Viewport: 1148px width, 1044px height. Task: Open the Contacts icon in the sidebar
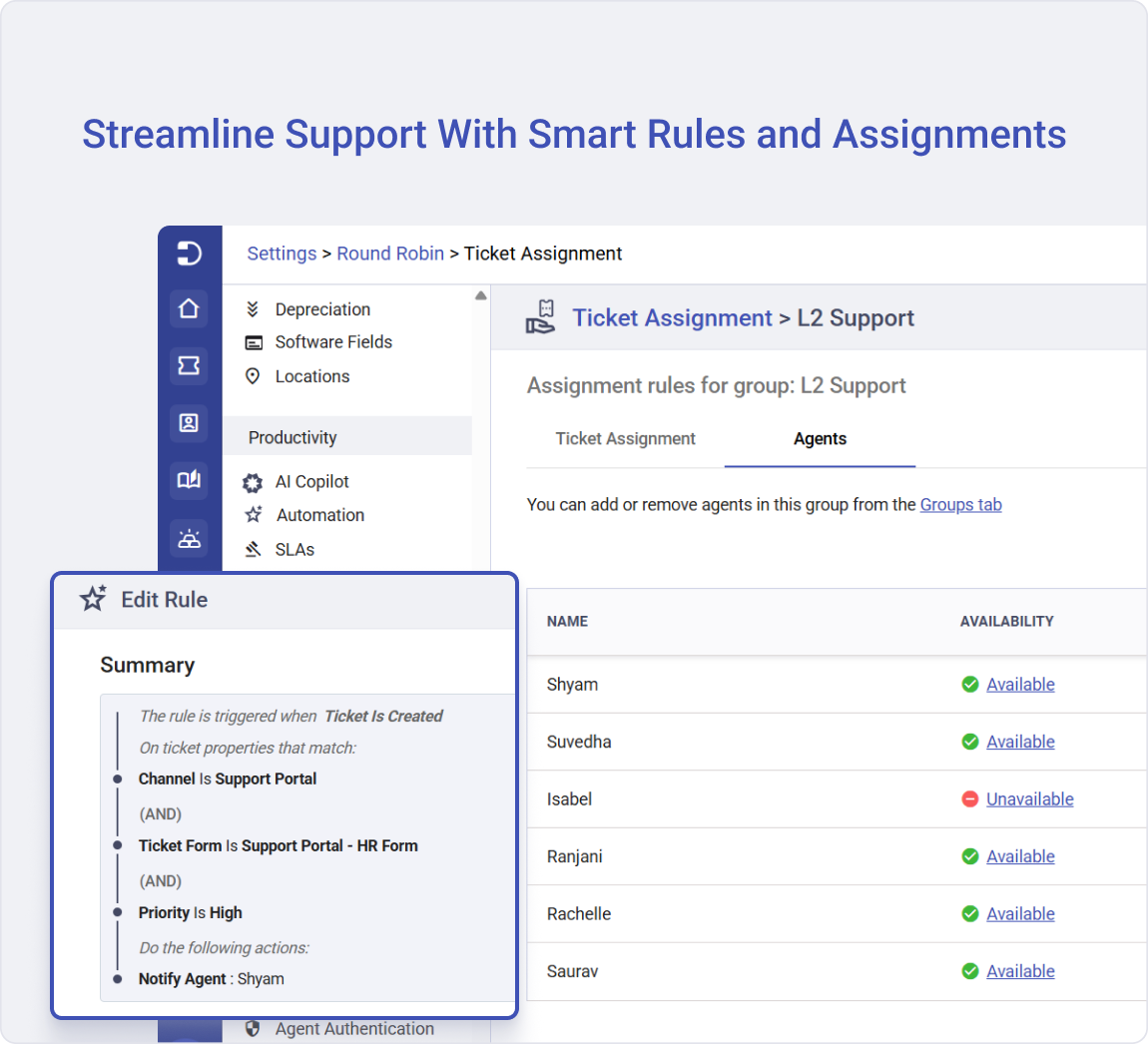click(x=189, y=422)
